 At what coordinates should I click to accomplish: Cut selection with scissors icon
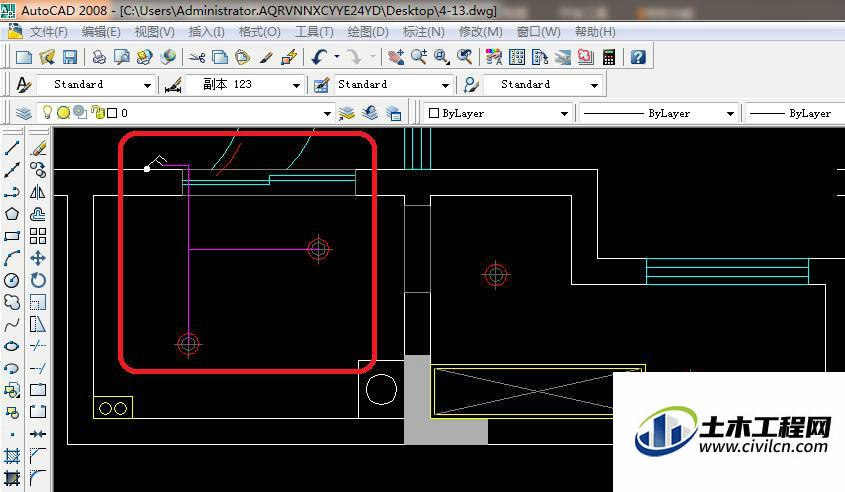point(197,57)
